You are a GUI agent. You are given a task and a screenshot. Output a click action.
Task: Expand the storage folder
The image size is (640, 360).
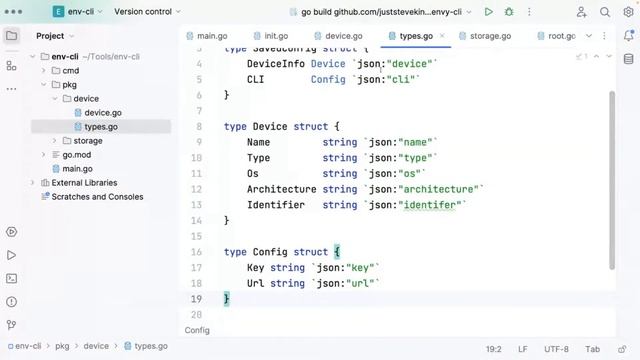(x=55, y=141)
